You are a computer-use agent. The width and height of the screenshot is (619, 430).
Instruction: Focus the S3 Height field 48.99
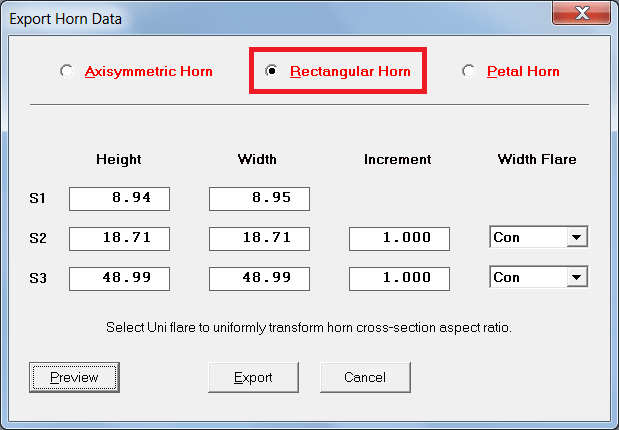[119, 278]
